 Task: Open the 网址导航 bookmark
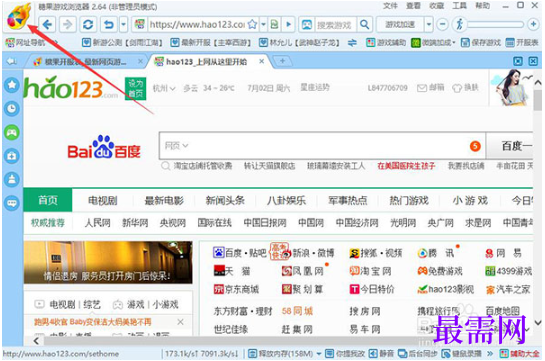pos(25,42)
